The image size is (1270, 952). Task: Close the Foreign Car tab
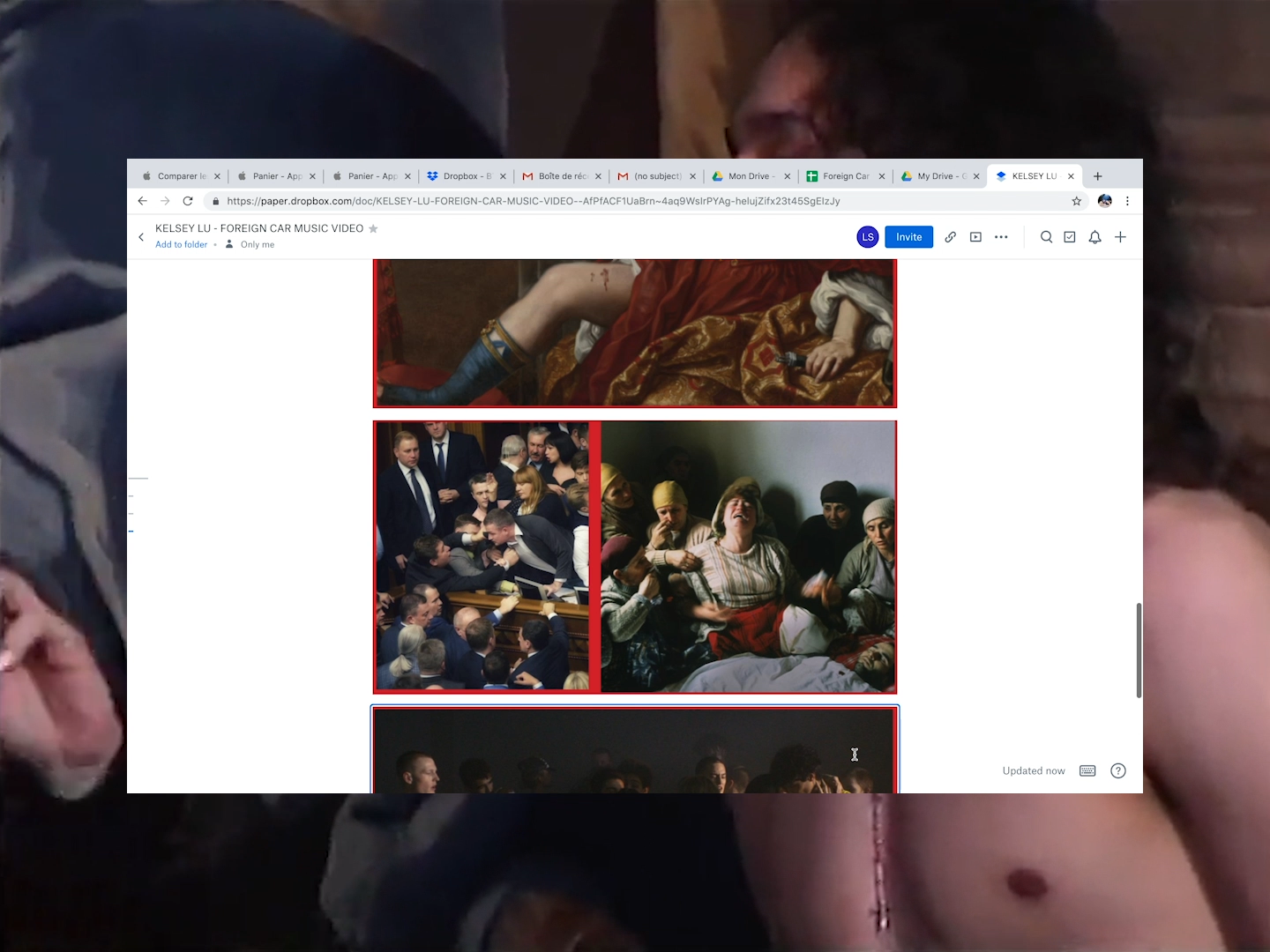pyautogui.click(x=882, y=176)
